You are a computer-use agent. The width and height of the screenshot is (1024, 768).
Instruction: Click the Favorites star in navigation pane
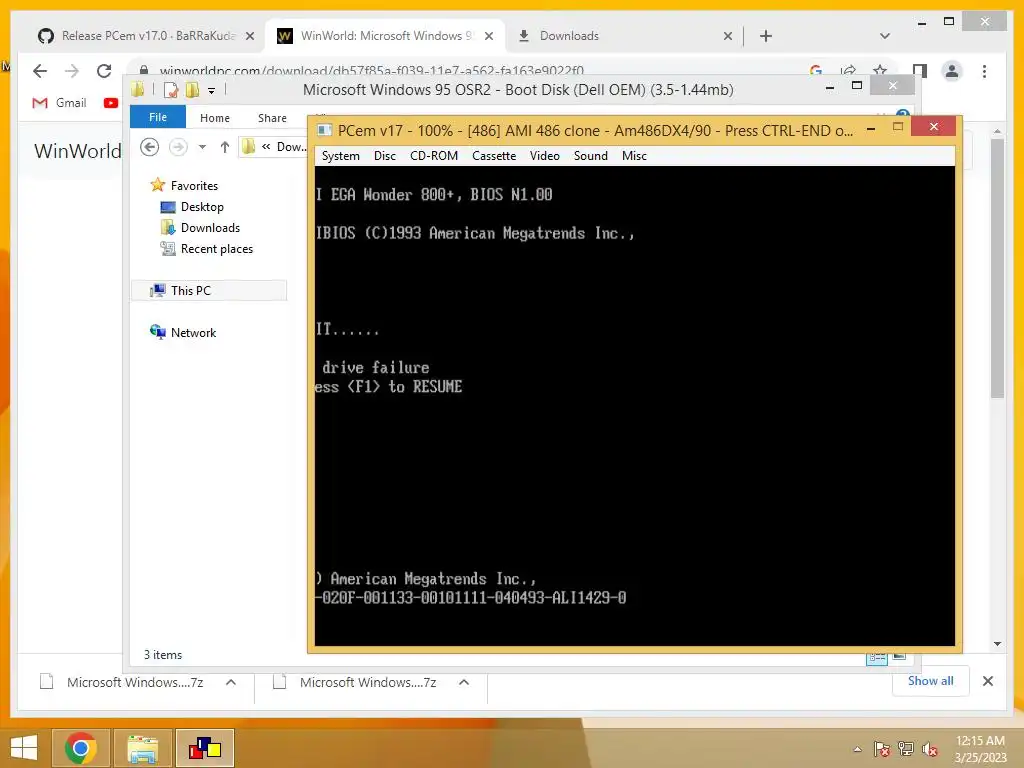point(157,185)
